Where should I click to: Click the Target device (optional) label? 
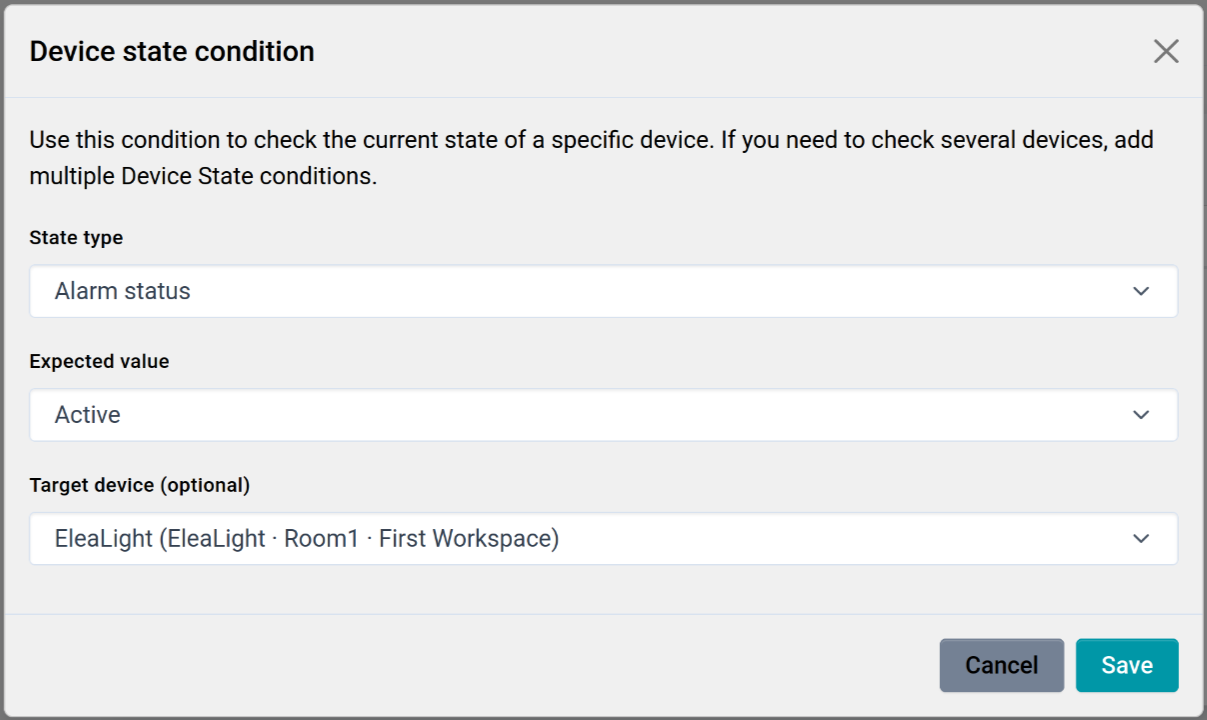click(139, 485)
